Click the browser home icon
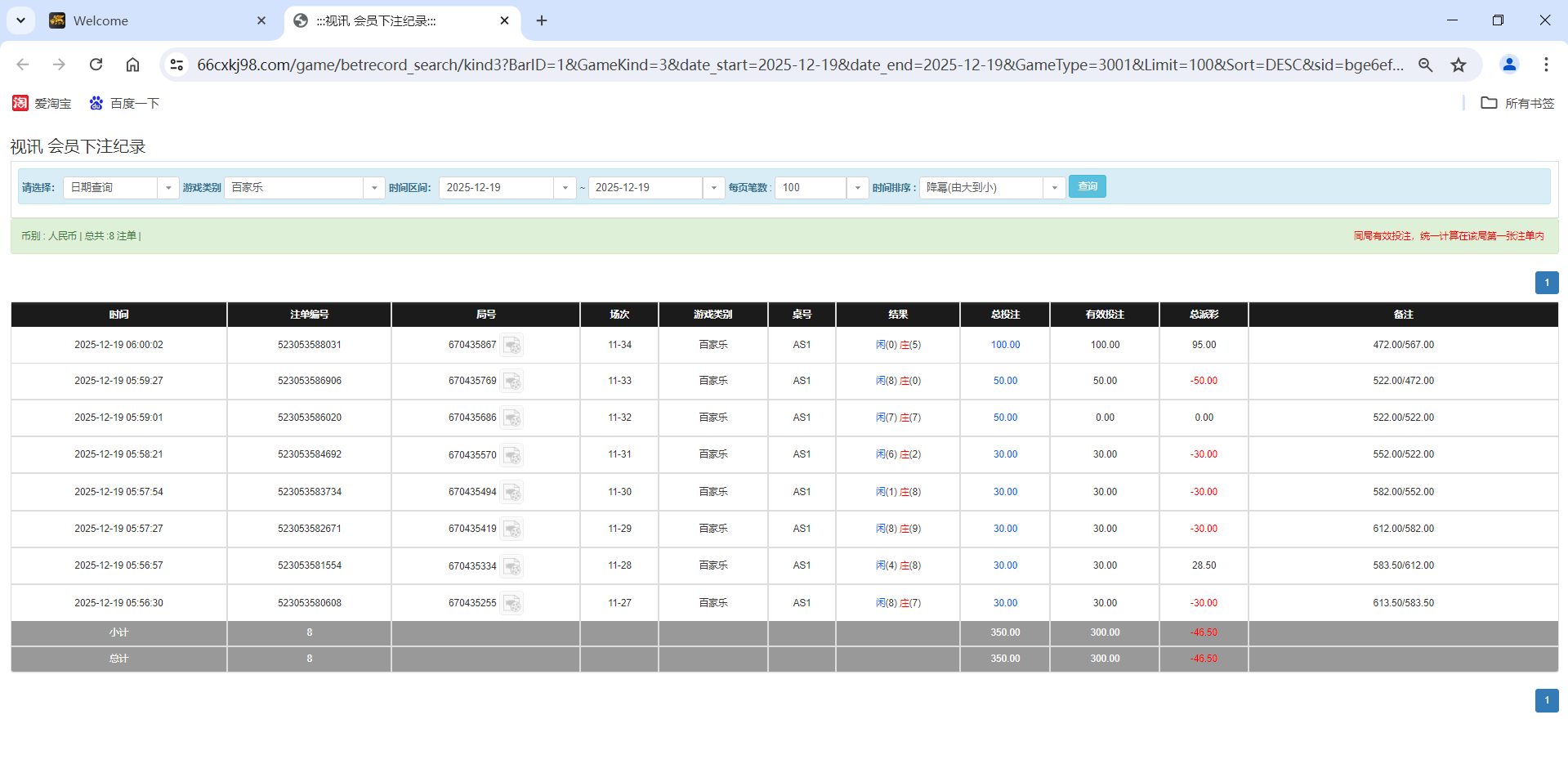Screen dimensions: 1568x764 click(x=132, y=65)
